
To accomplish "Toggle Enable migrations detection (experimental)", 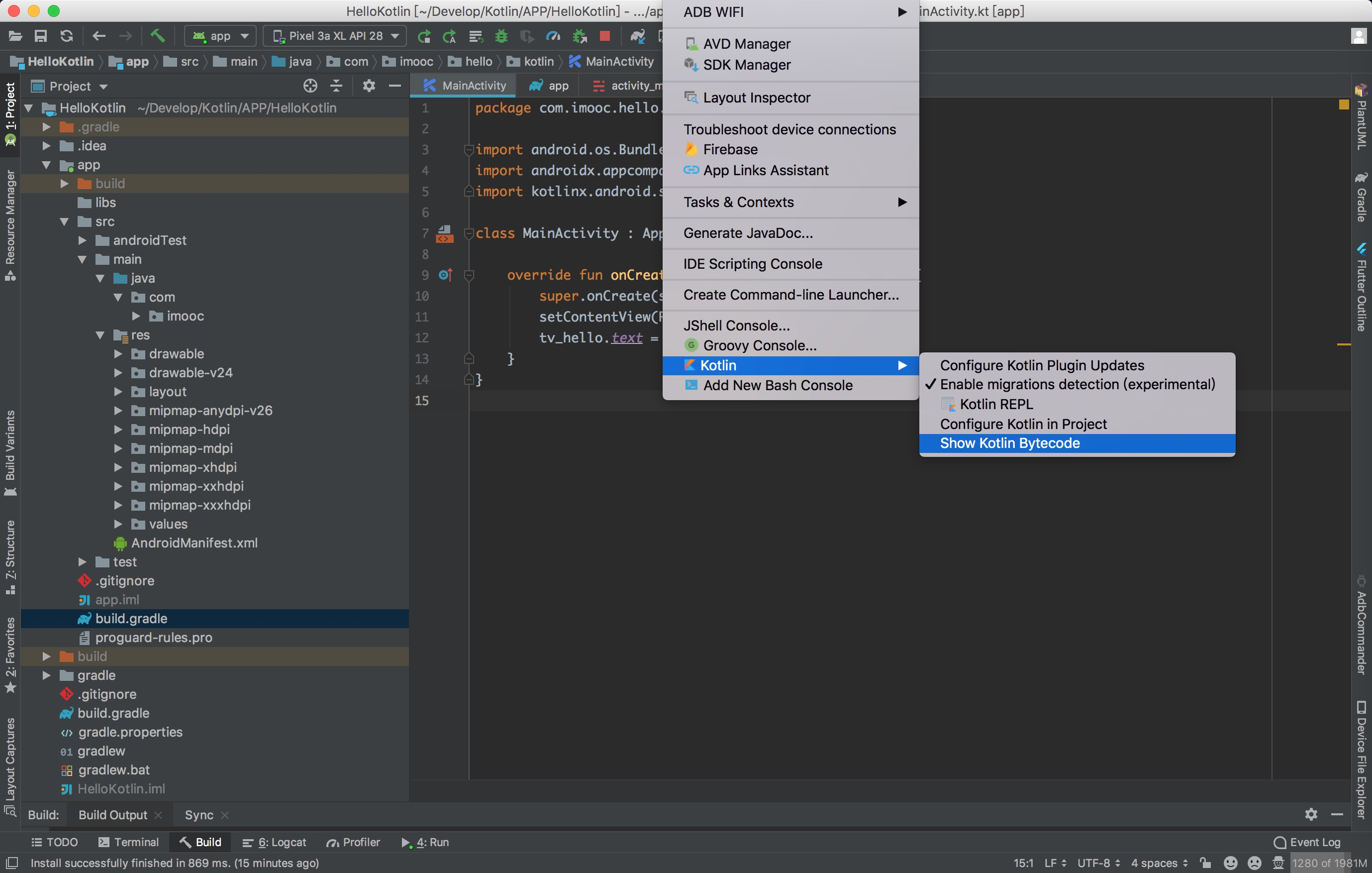I will 1077,384.
